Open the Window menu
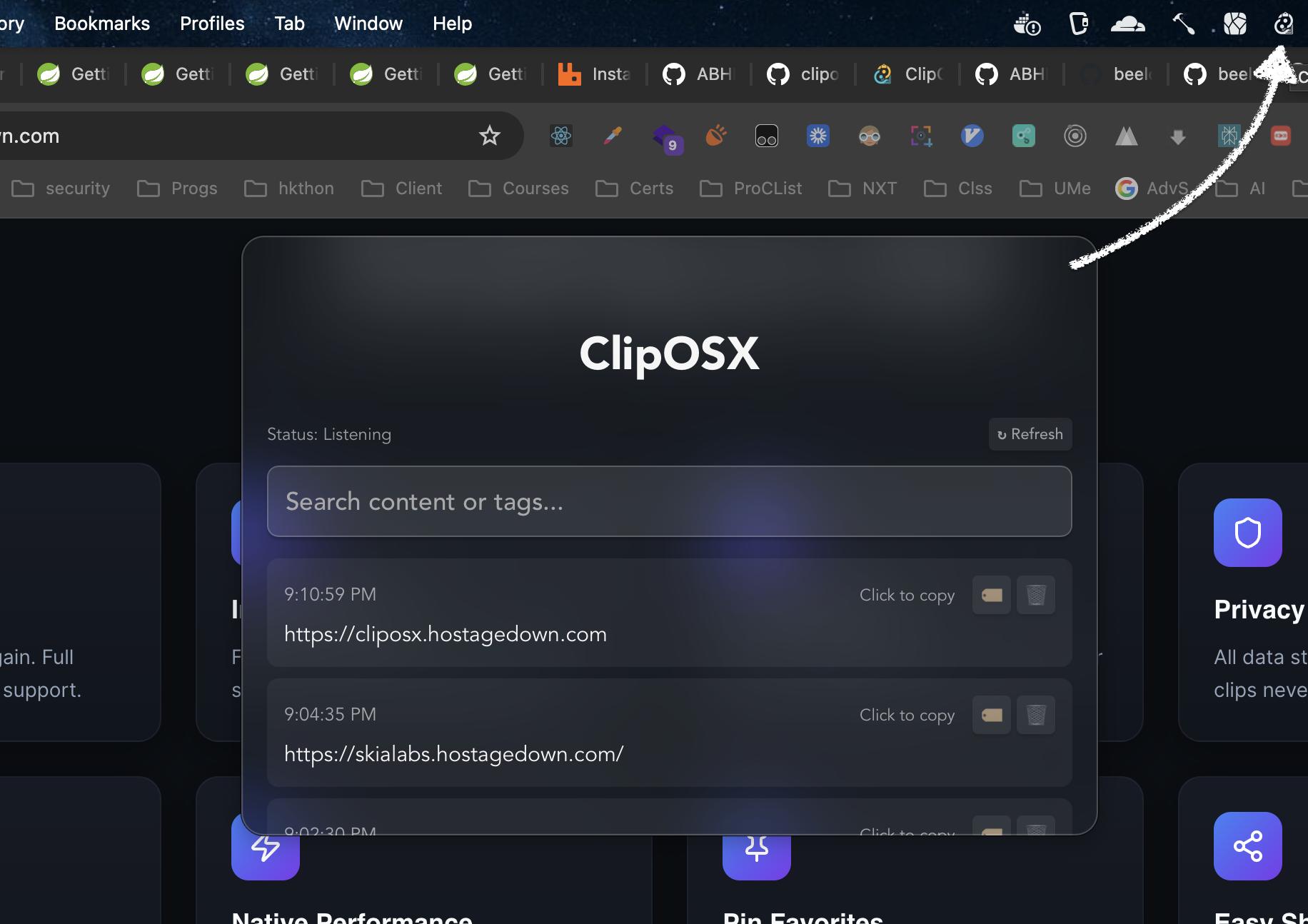The height and width of the screenshot is (924, 1308). tap(368, 24)
